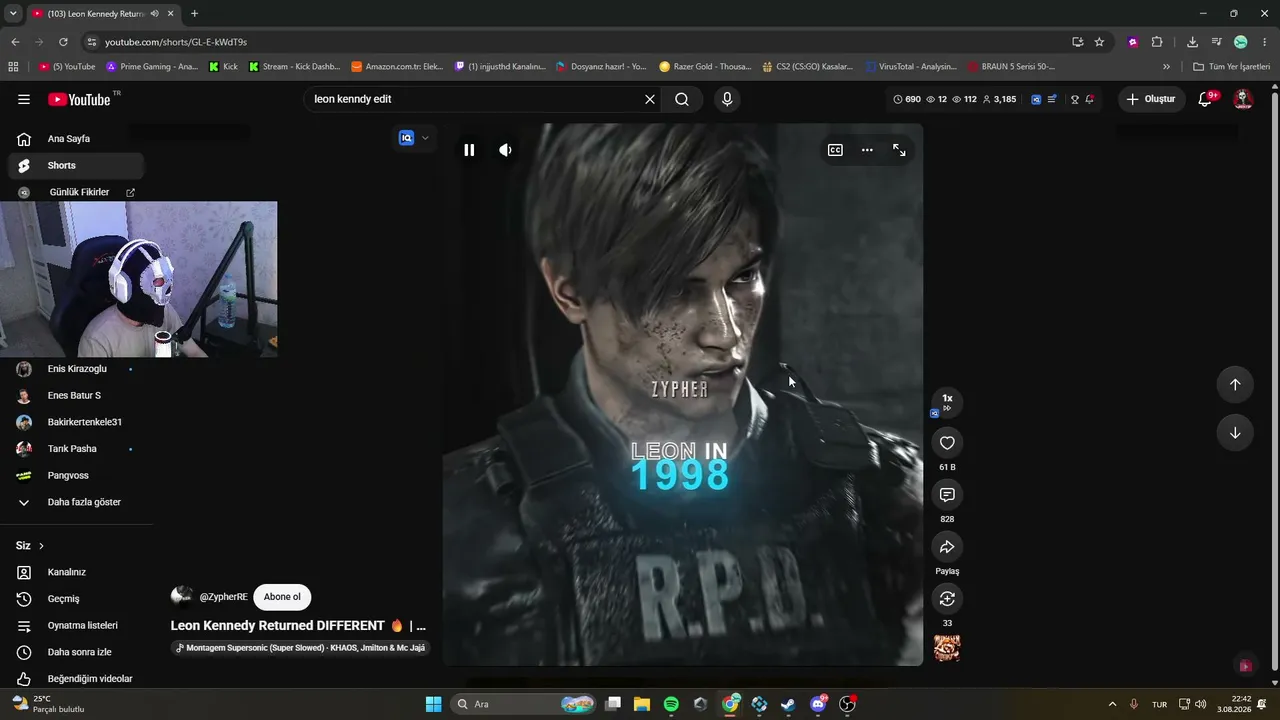The image size is (1280, 720).
Task: Open Chrome media control icon
Action: tap(1216, 42)
